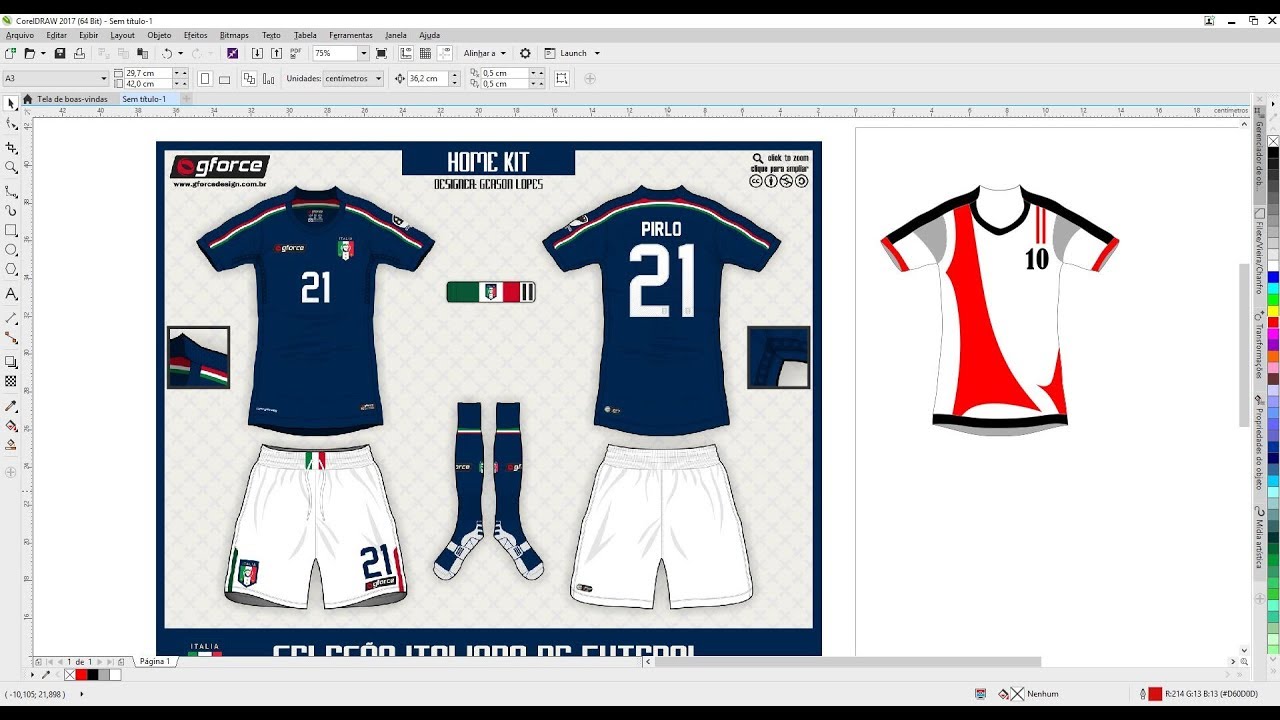Select the Connector tool
This screenshot has height=720, width=1280.
point(11,338)
